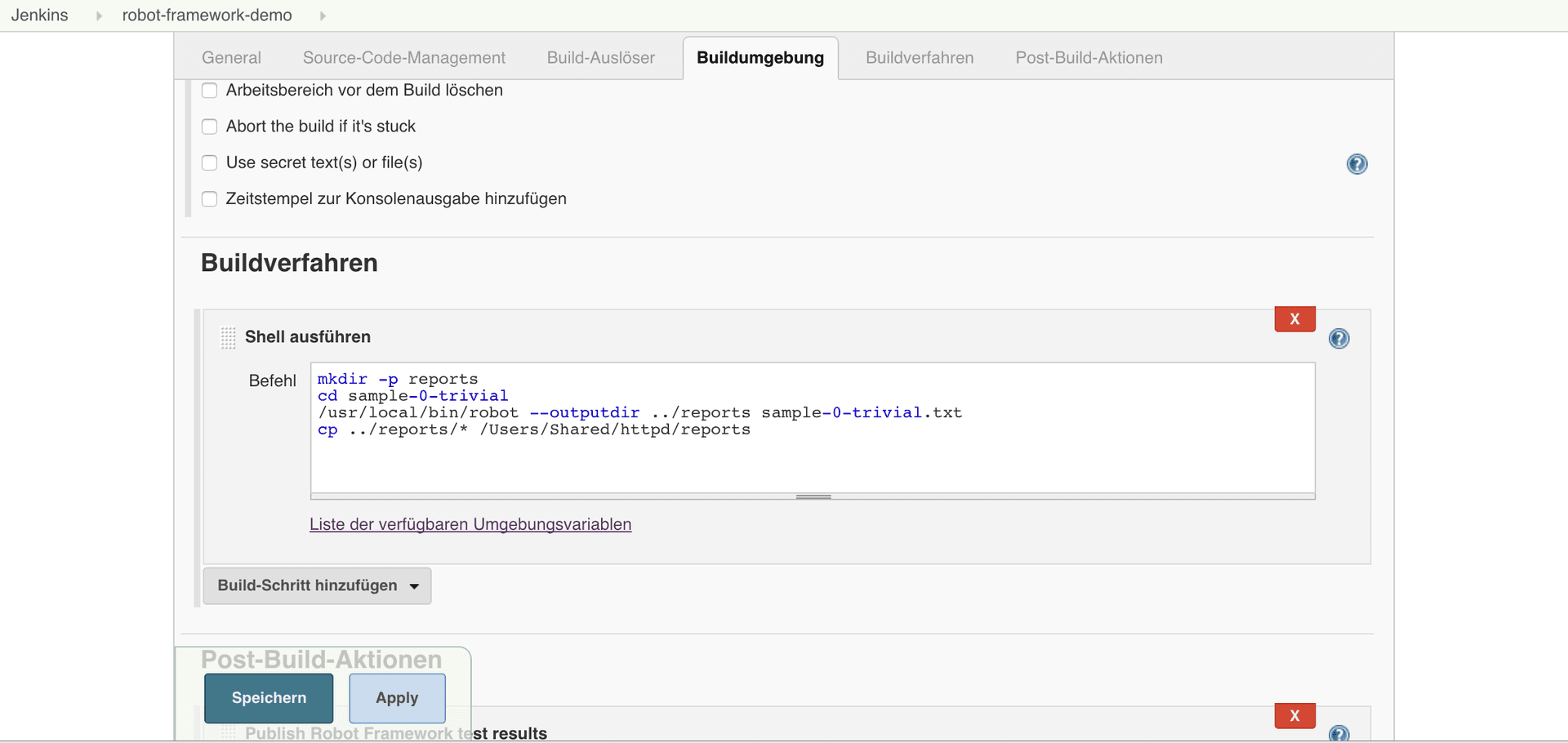The height and width of the screenshot is (743, 1568).
Task: Click the Speichern button
Action: 269,698
